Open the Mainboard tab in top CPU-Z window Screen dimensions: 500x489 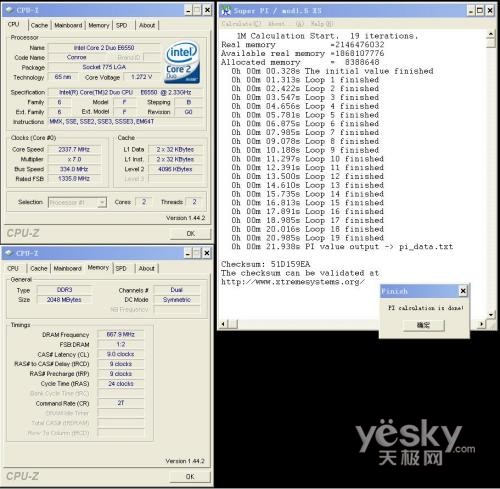[x=68, y=25]
